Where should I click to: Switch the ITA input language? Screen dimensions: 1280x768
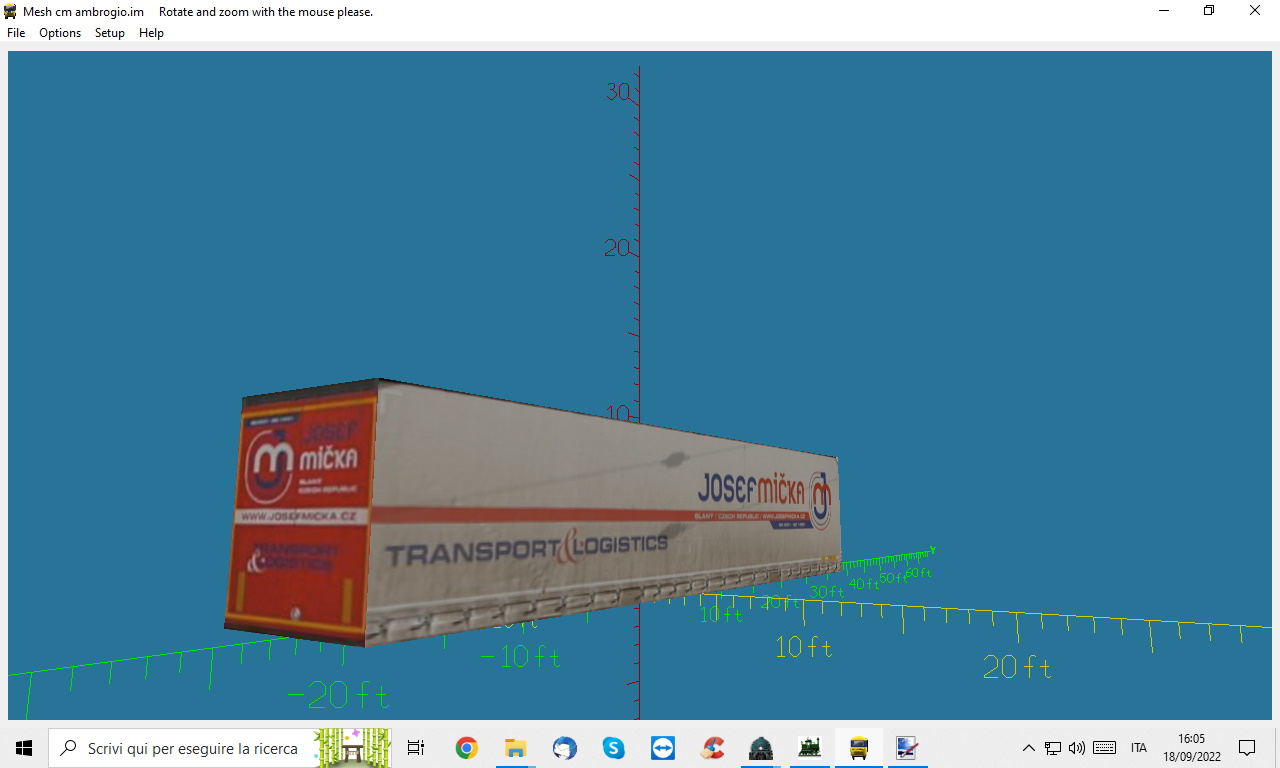tap(1139, 748)
